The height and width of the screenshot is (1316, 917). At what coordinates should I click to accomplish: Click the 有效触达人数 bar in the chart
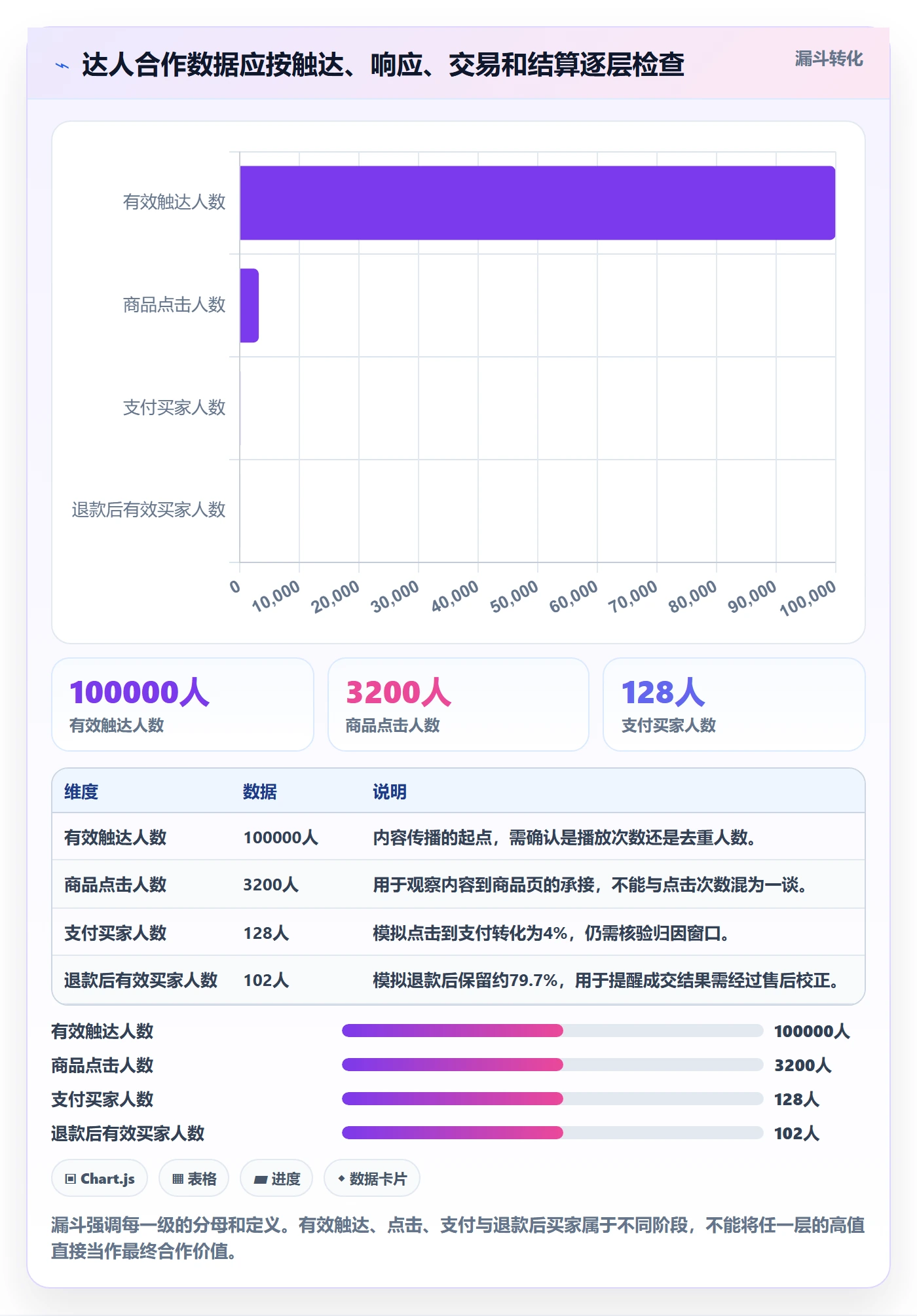pos(537,203)
